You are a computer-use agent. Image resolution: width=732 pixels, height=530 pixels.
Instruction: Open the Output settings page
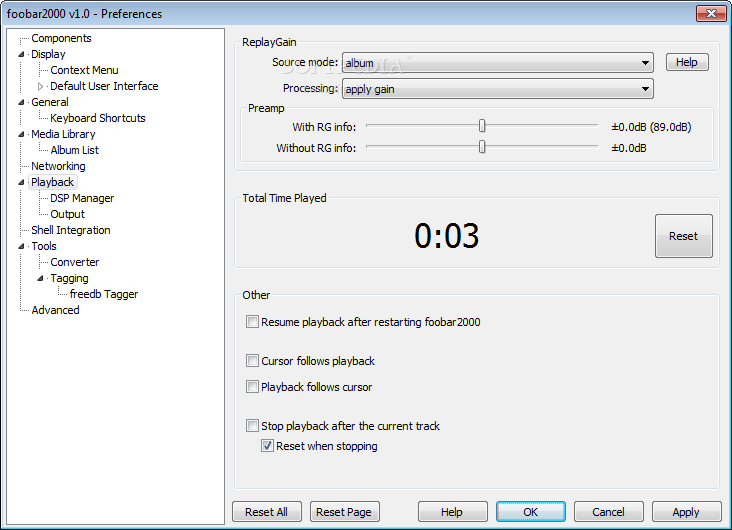(x=67, y=214)
